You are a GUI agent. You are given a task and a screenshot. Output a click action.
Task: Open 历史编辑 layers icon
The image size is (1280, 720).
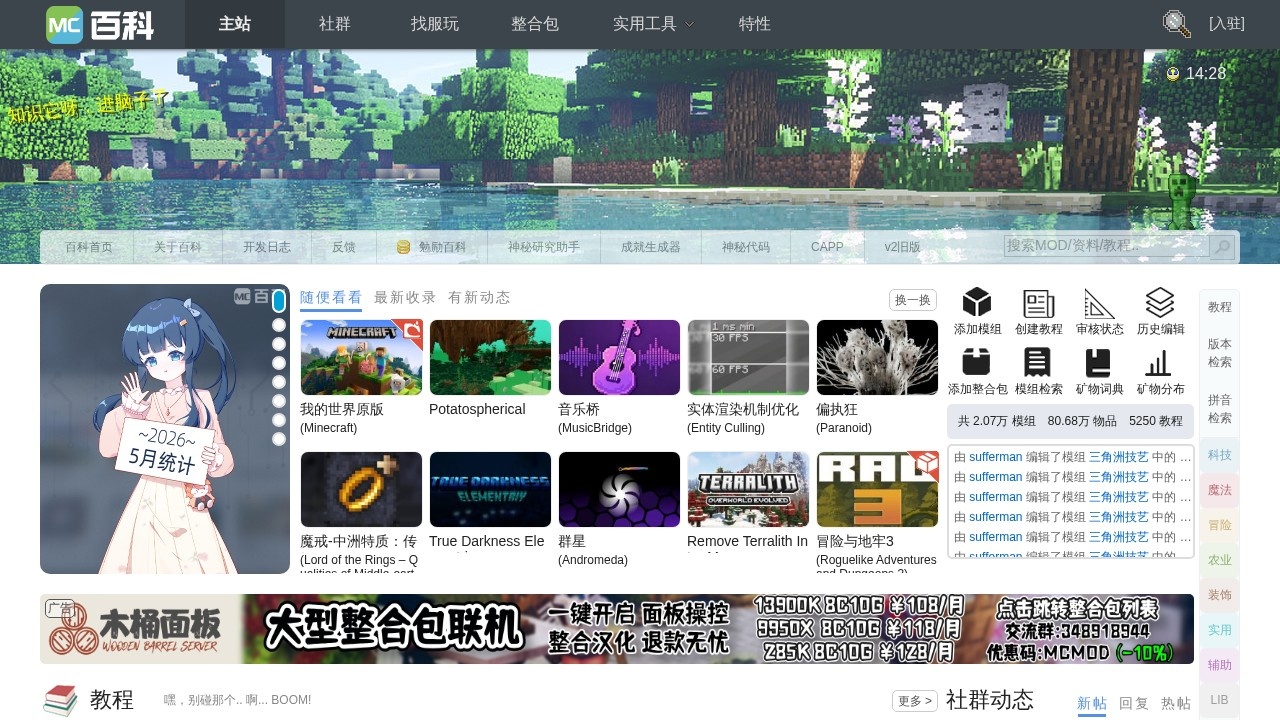(1160, 303)
